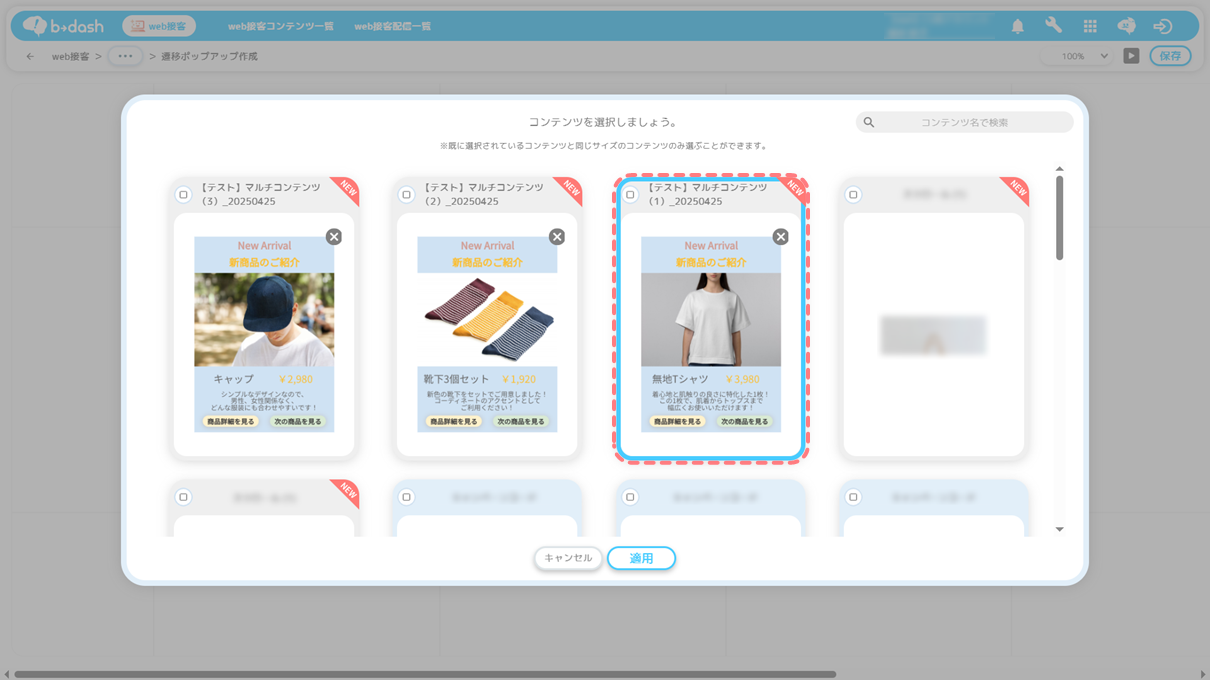Select the striped socks product image
1210x680 pixels.
tap(487, 320)
